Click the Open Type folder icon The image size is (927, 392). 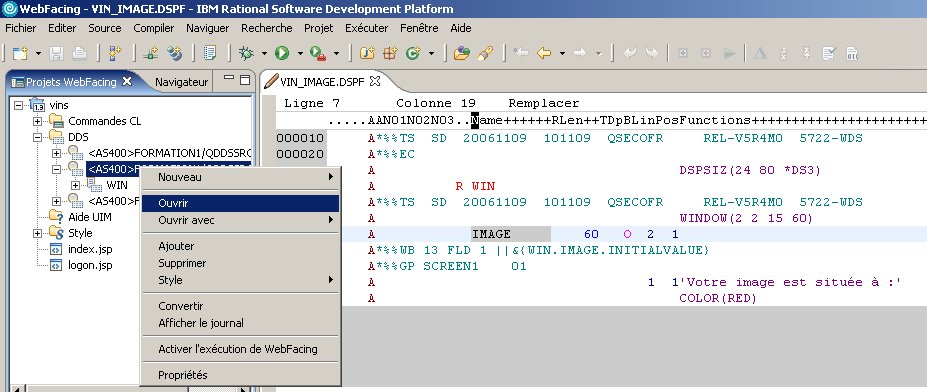pos(461,53)
